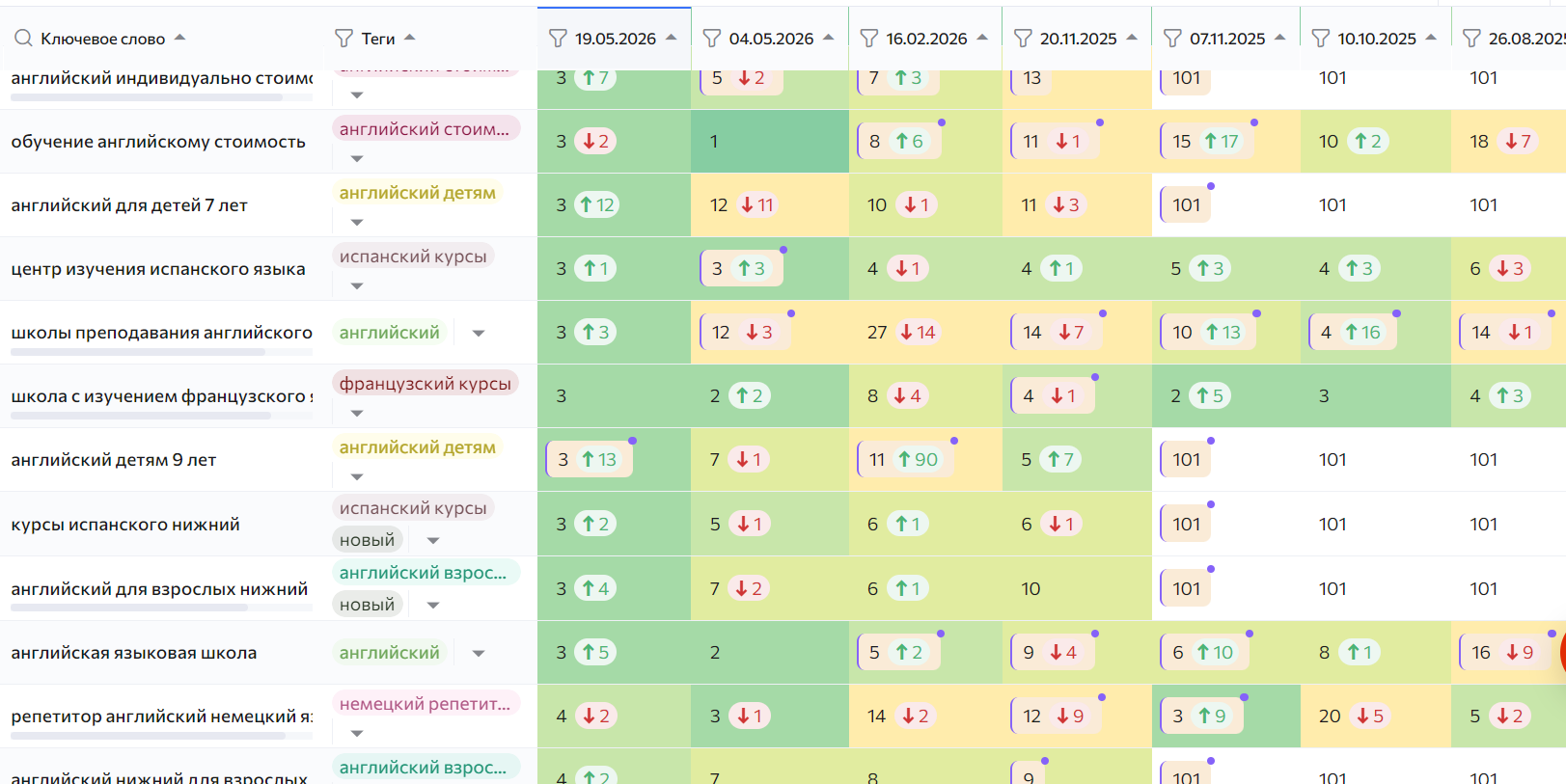The height and width of the screenshot is (784, 1566).
Task: Click 07.11.2025 cell for обучение английскому стоимость
Action: point(1226,142)
